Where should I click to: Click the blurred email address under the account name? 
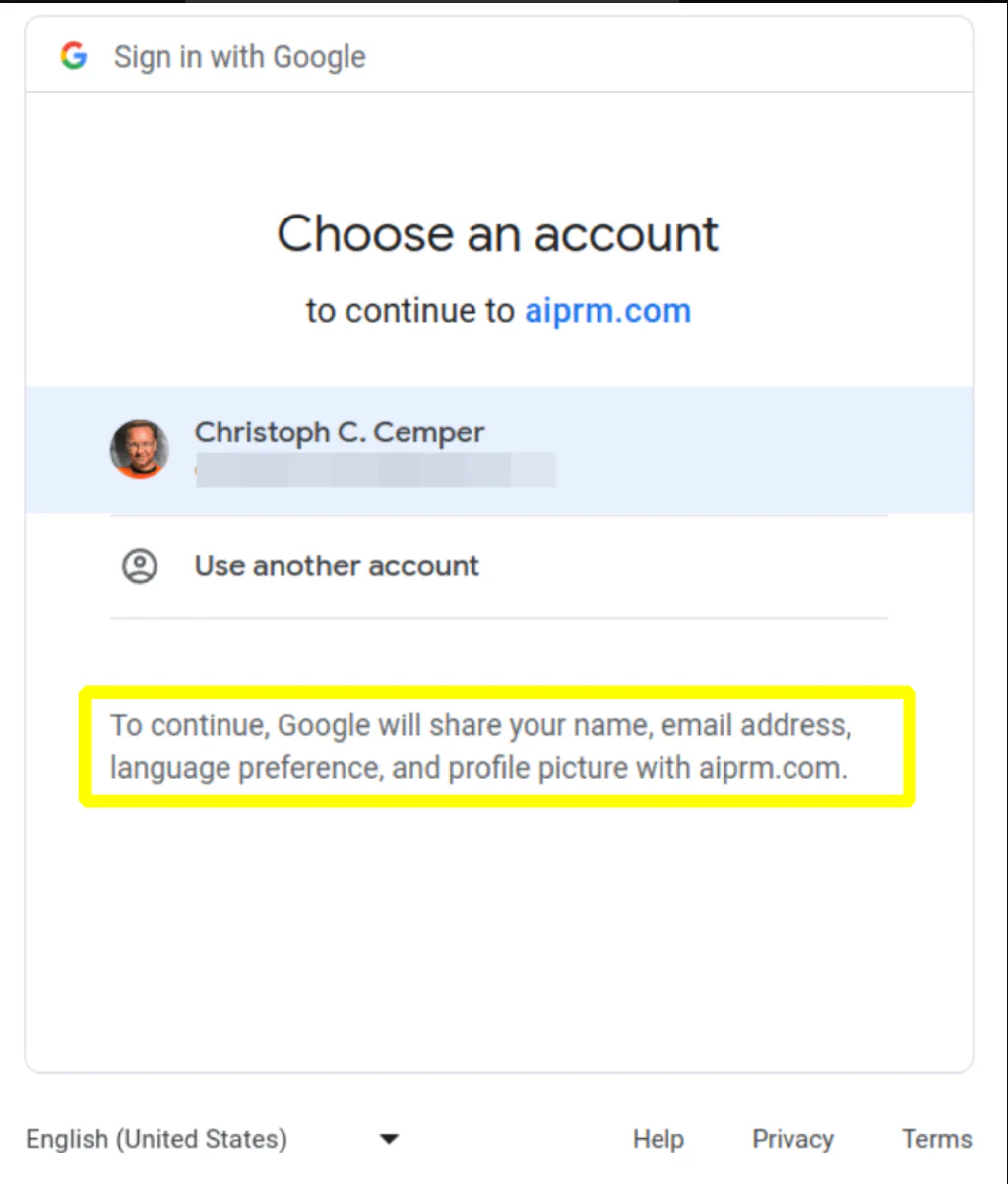tap(375, 470)
